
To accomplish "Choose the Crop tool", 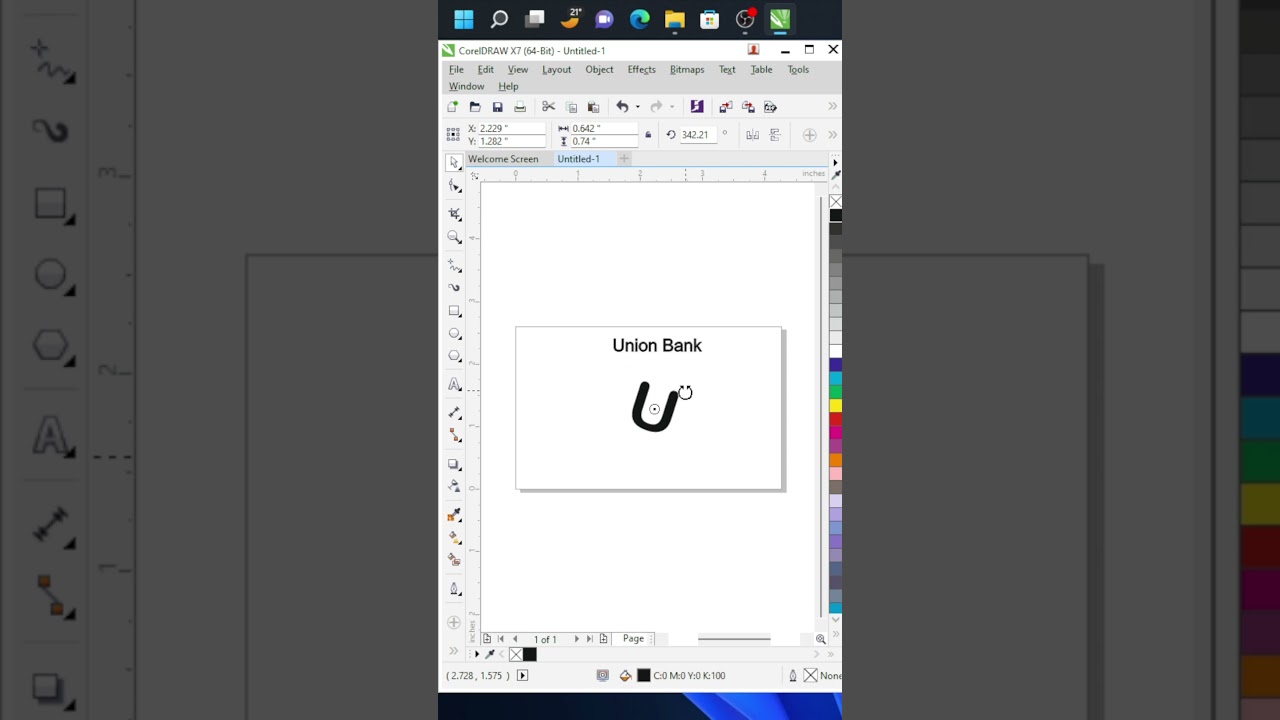I will pyautogui.click(x=455, y=214).
